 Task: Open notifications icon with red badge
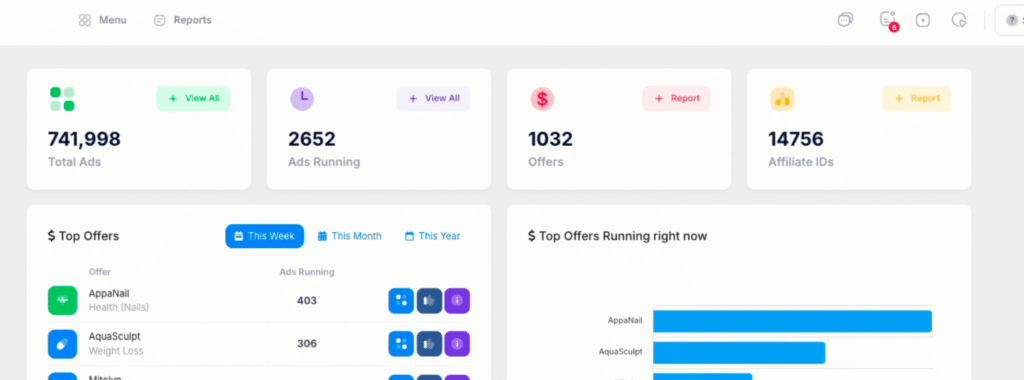[888, 20]
